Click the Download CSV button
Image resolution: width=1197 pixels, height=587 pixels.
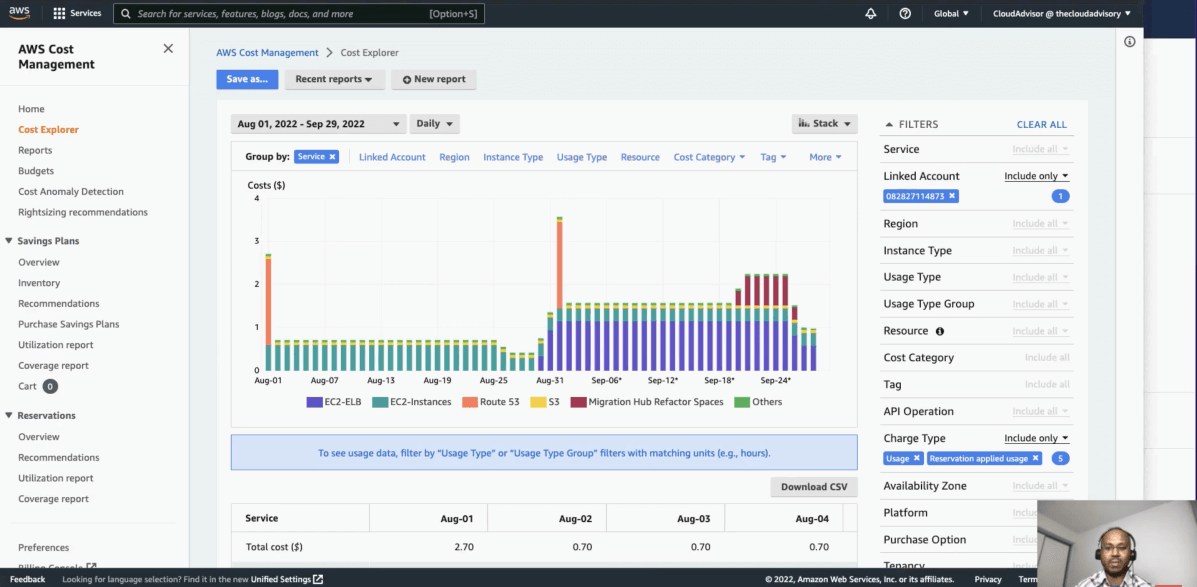coord(813,487)
